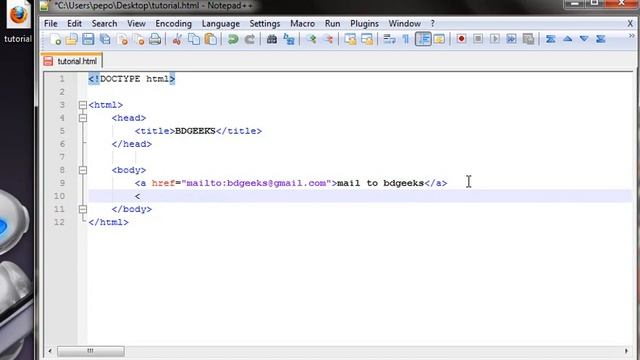The image size is (640, 360).
Task: Open the Plugins menu
Action: click(x=364, y=24)
